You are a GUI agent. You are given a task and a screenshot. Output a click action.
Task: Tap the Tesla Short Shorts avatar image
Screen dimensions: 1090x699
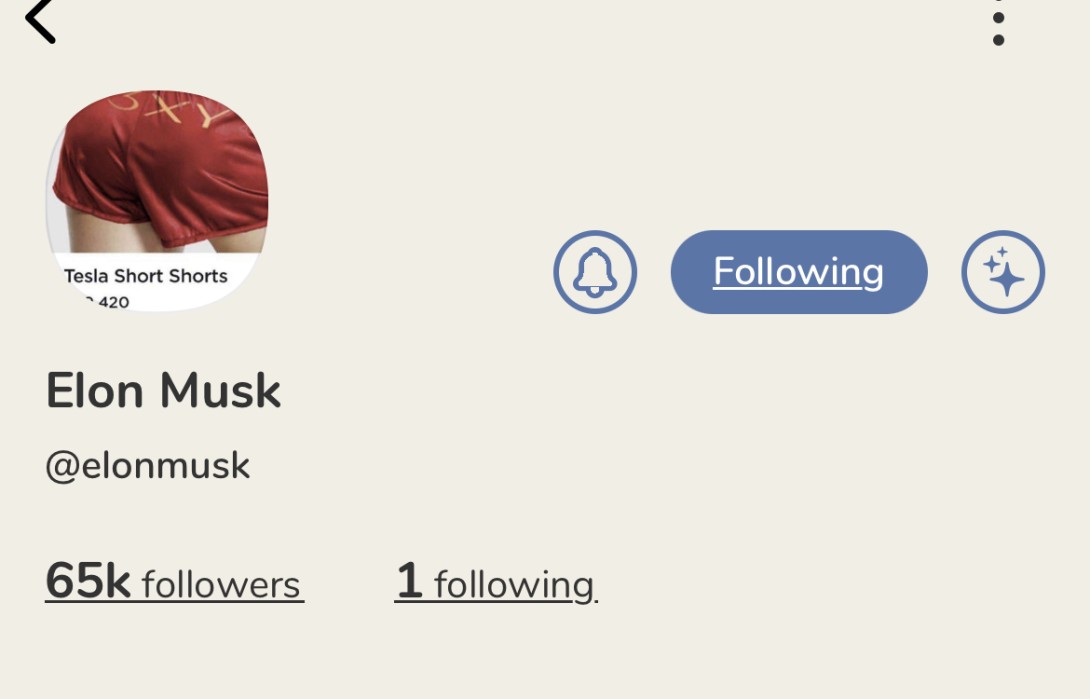click(156, 197)
